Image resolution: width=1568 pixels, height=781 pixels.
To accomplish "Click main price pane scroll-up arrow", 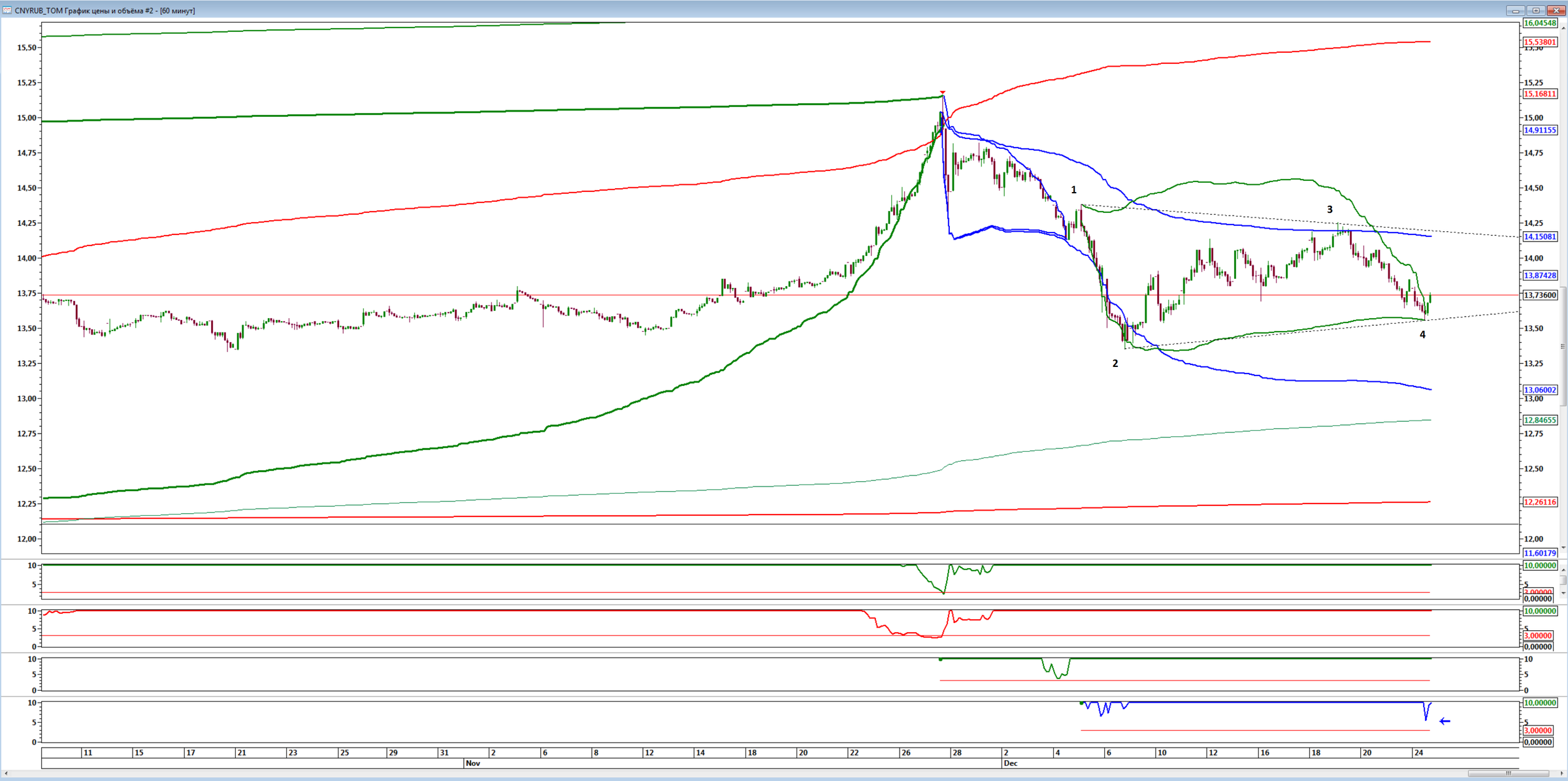I will click(x=1563, y=27).
